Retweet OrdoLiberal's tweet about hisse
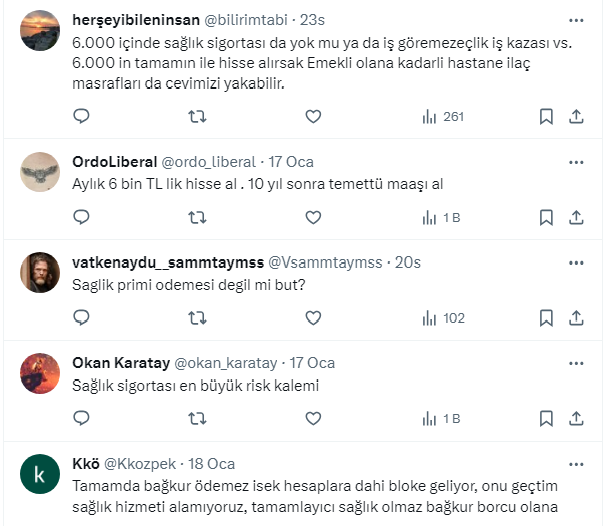 click(x=198, y=217)
